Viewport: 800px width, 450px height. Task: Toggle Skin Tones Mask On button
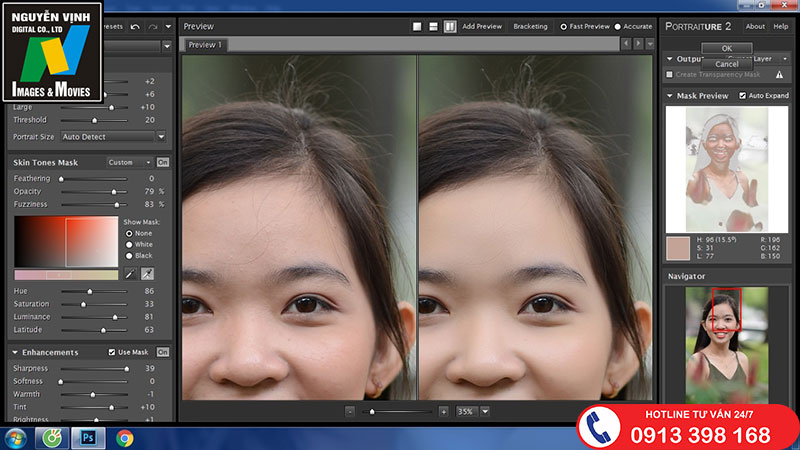tap(163, 162)
